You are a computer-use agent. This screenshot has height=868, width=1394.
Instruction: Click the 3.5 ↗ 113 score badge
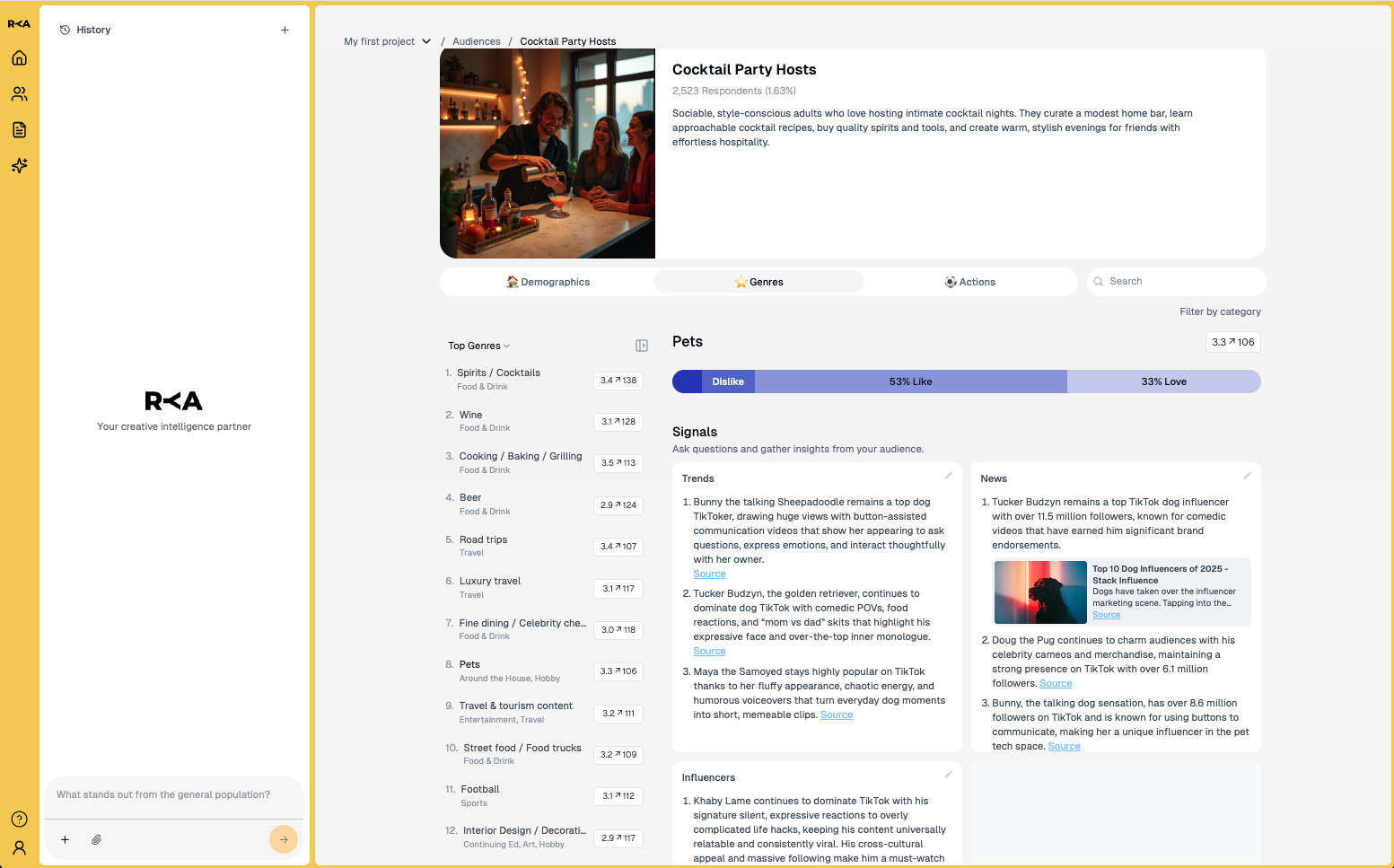[618, 463]
